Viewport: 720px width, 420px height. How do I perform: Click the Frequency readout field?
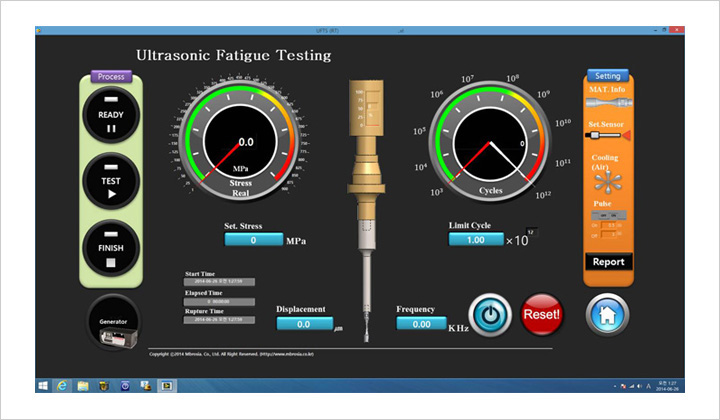point(421,324)
